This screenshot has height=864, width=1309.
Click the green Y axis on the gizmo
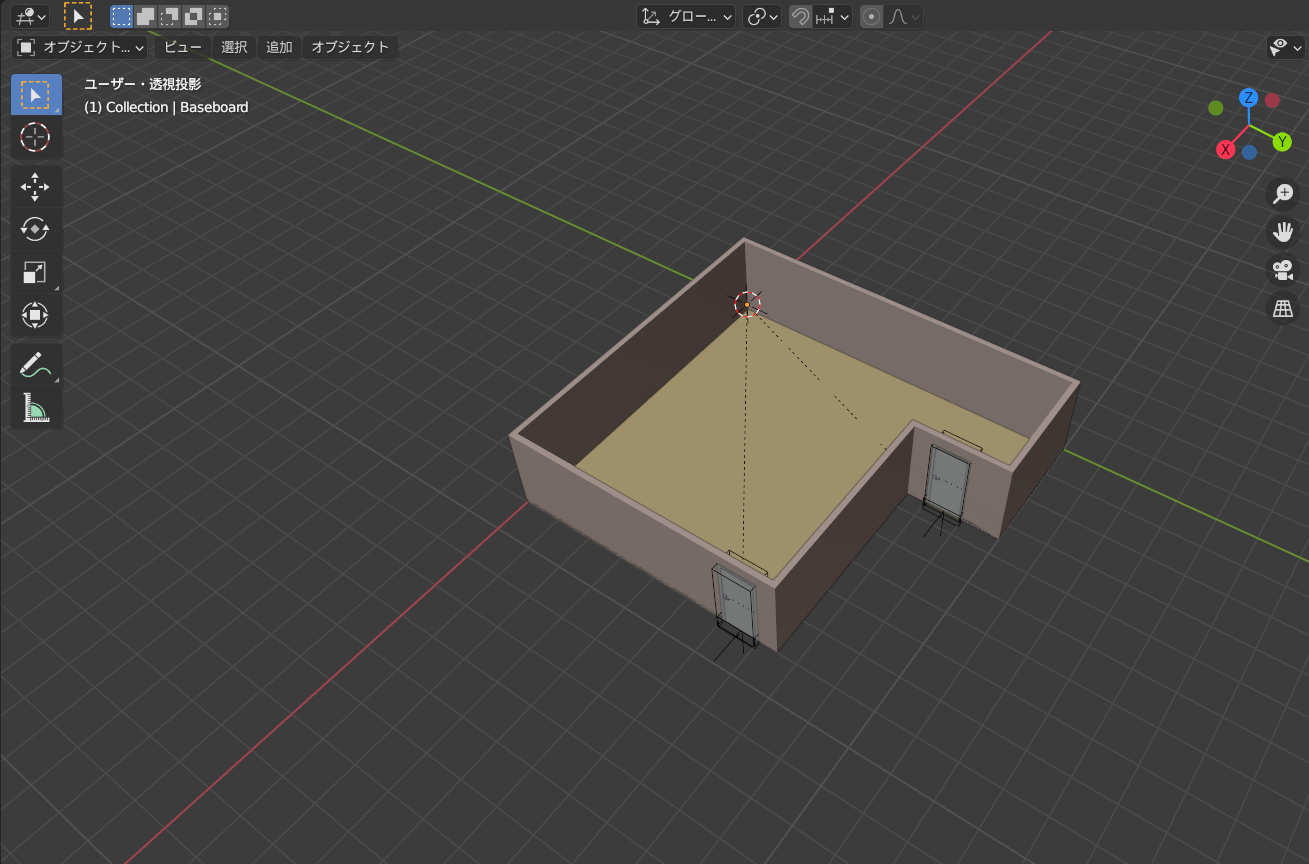pos(1281,142)
